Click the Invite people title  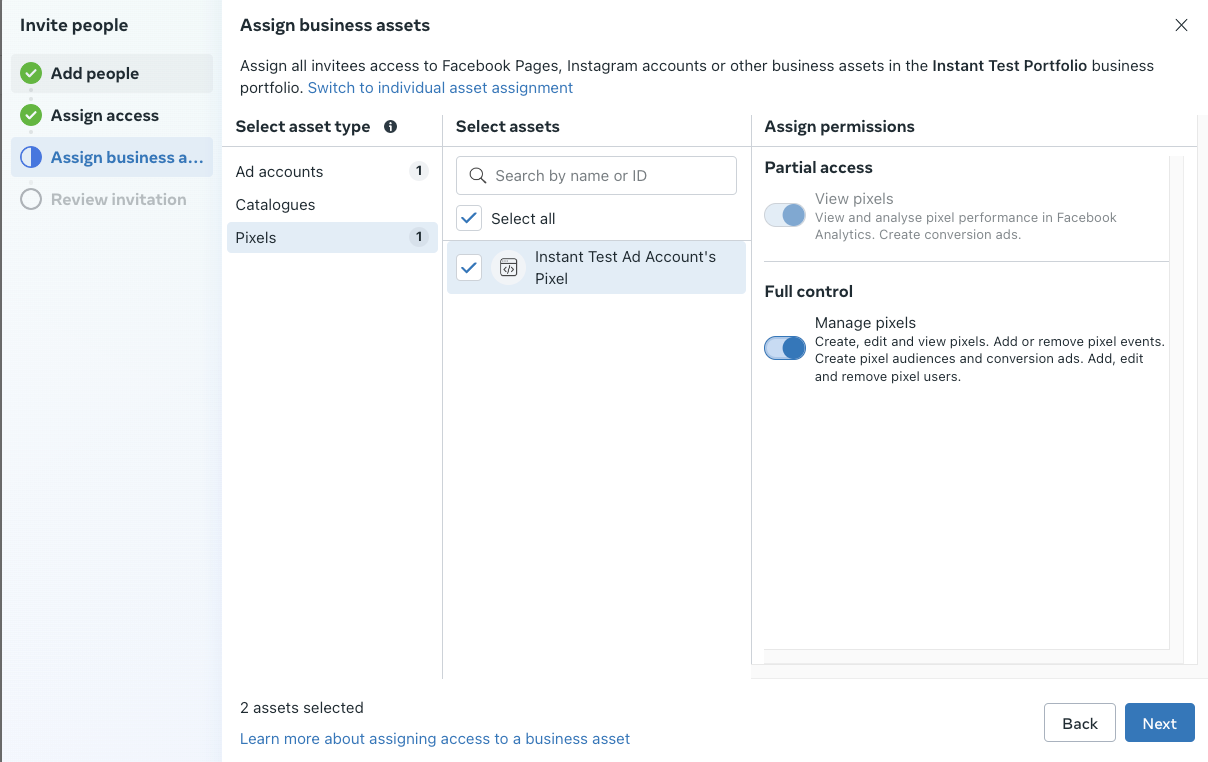click(x=74, y=25)
